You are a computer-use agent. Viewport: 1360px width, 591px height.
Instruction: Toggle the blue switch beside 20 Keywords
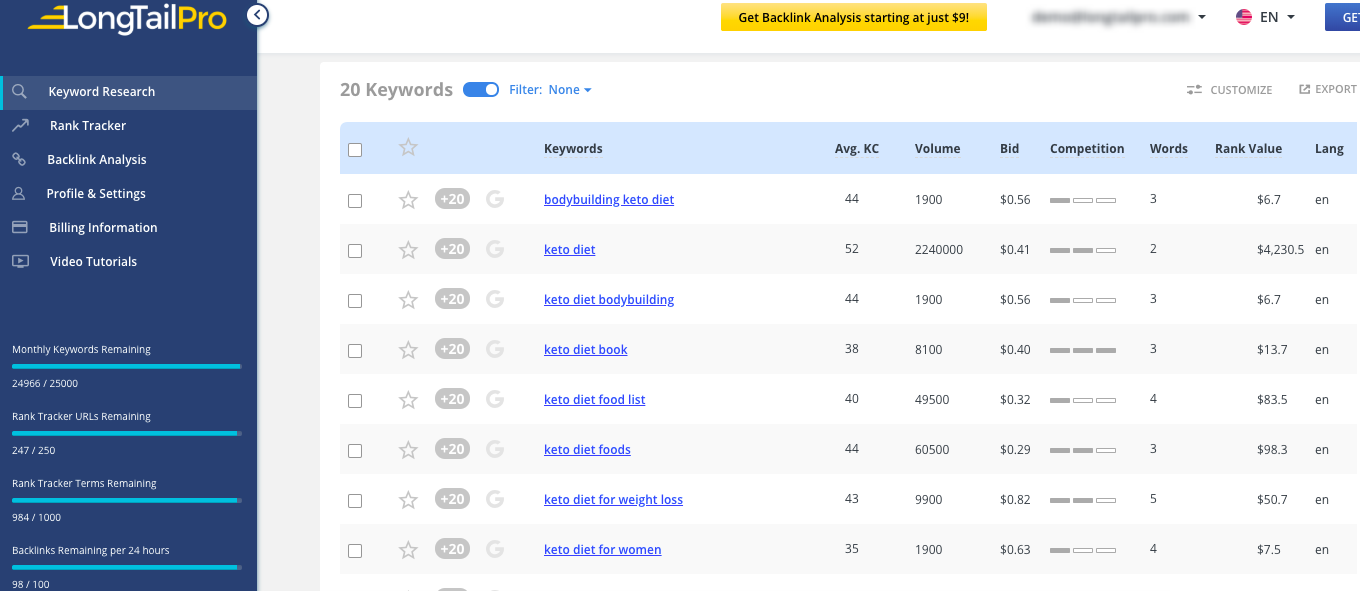point(481,90)
